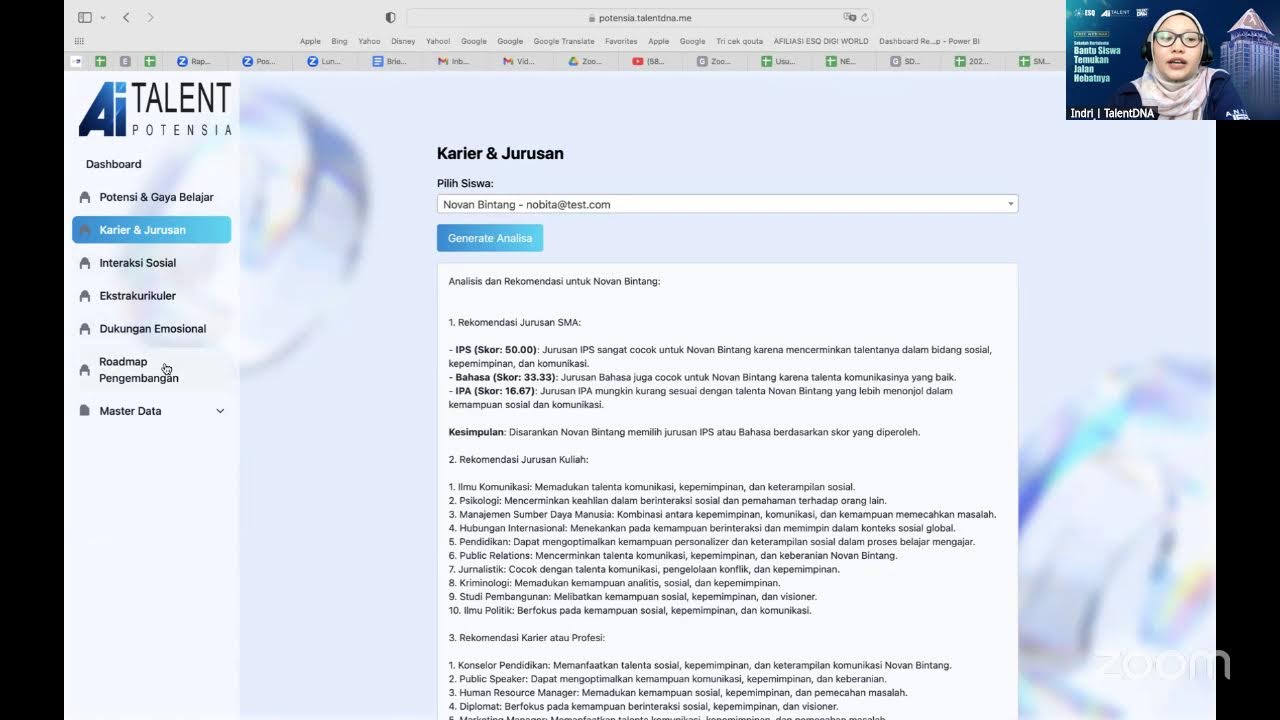Screen dimensions: 1280x720
Task: Switch to the YouTube (58... tab
Action: (649, 61)
